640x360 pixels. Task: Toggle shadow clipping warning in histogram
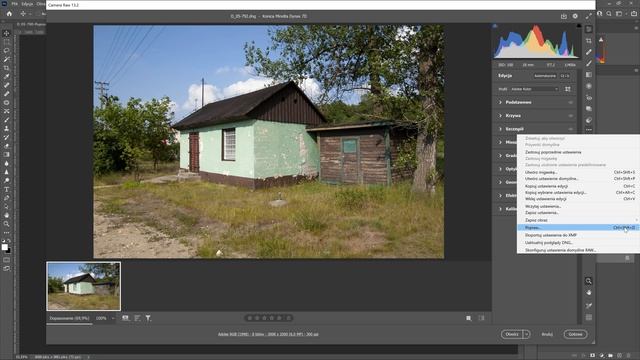point(495,26)
